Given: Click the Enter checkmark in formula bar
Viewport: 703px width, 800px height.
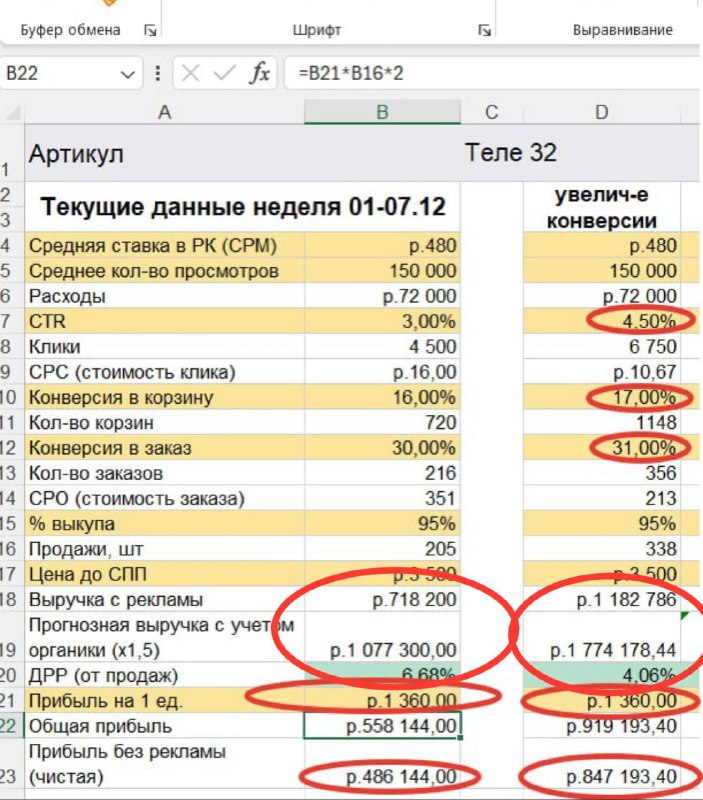Looking at the screenshot, I should click(224, 73).
